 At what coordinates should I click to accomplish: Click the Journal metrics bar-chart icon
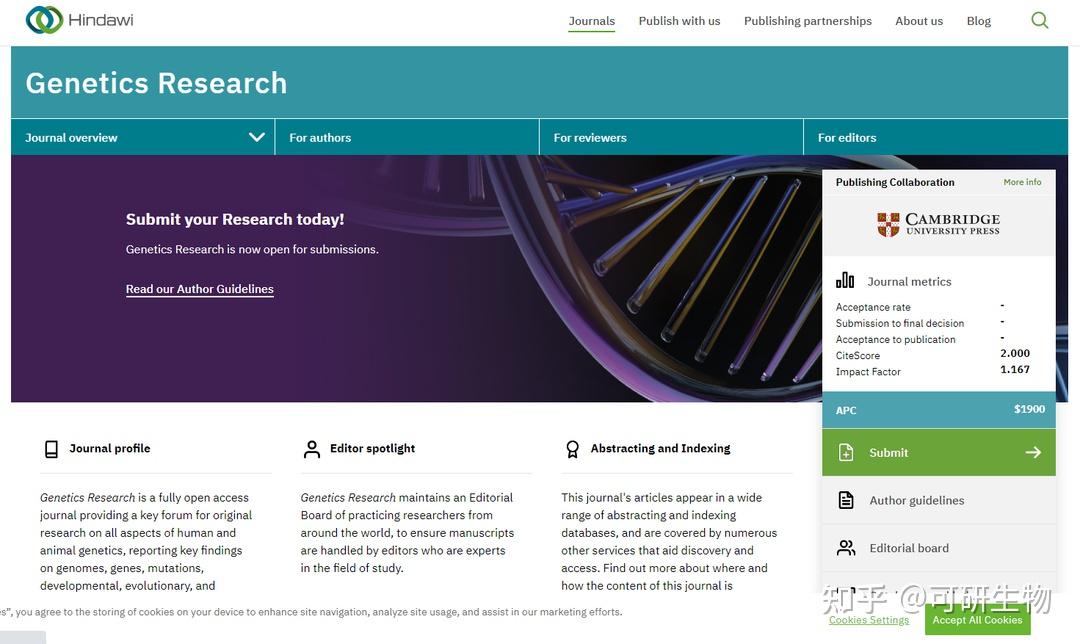845,281
